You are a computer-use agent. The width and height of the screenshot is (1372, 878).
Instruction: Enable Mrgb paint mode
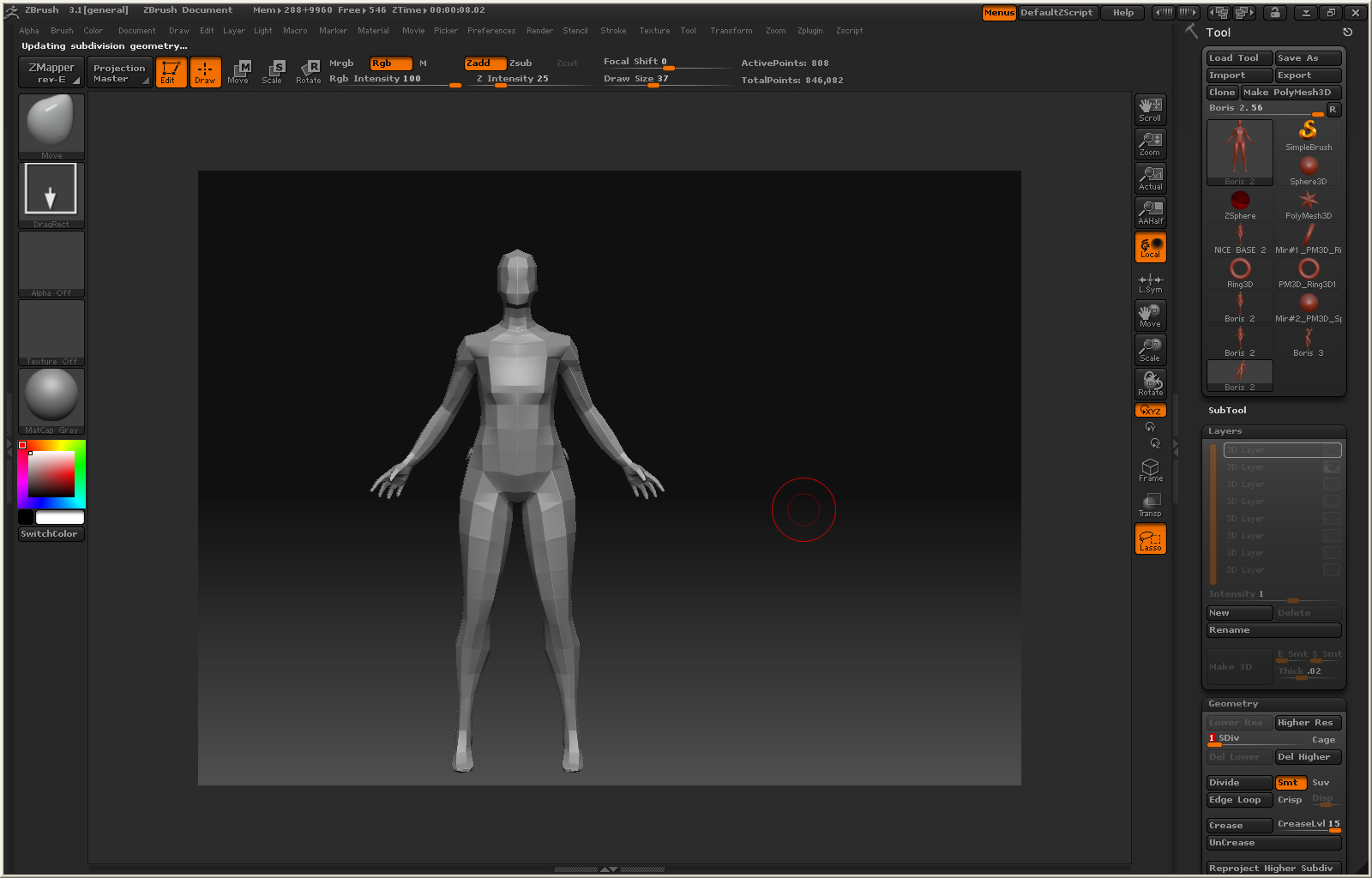pyautogui.click(x=341, y=63)
